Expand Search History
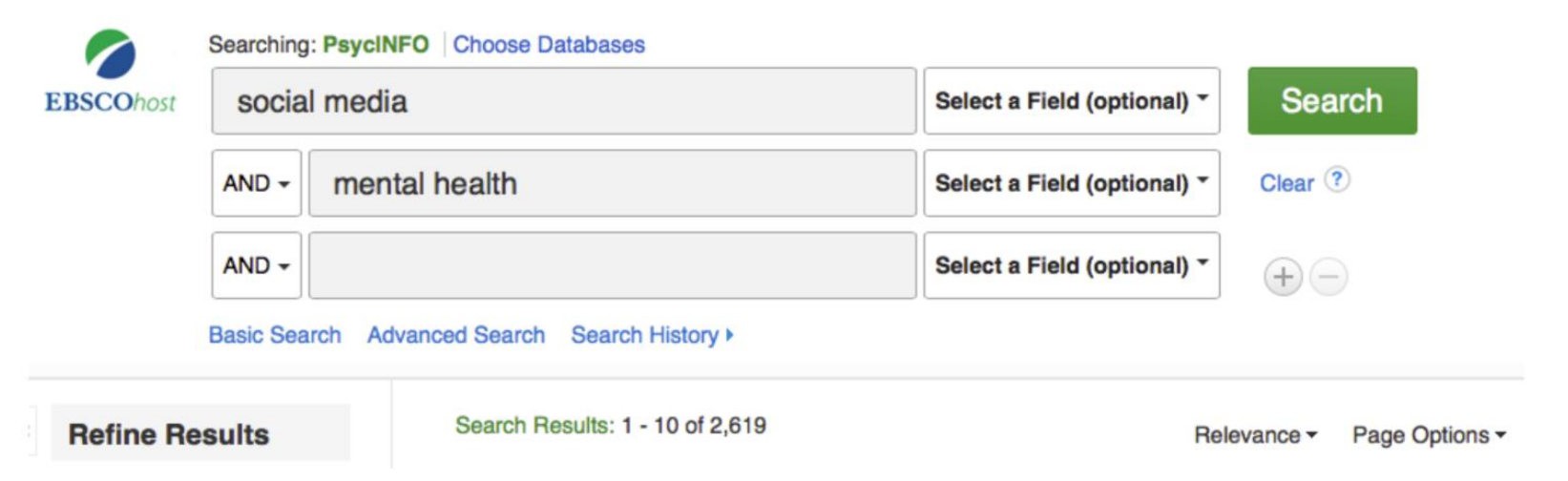The height and width of the screenshot is (481, 1568). (x=652, y=335)
